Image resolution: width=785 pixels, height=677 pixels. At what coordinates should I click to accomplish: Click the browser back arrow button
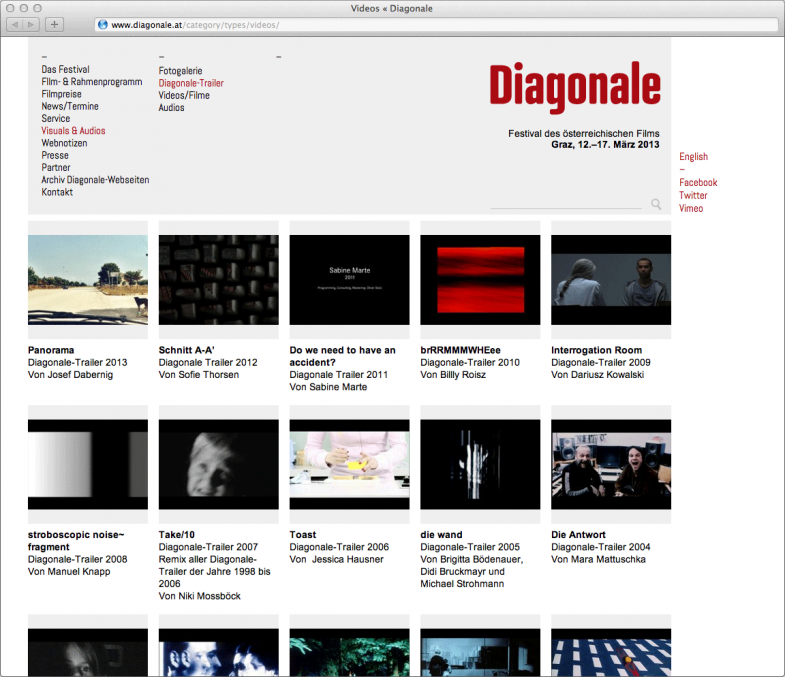pos(15,24)
